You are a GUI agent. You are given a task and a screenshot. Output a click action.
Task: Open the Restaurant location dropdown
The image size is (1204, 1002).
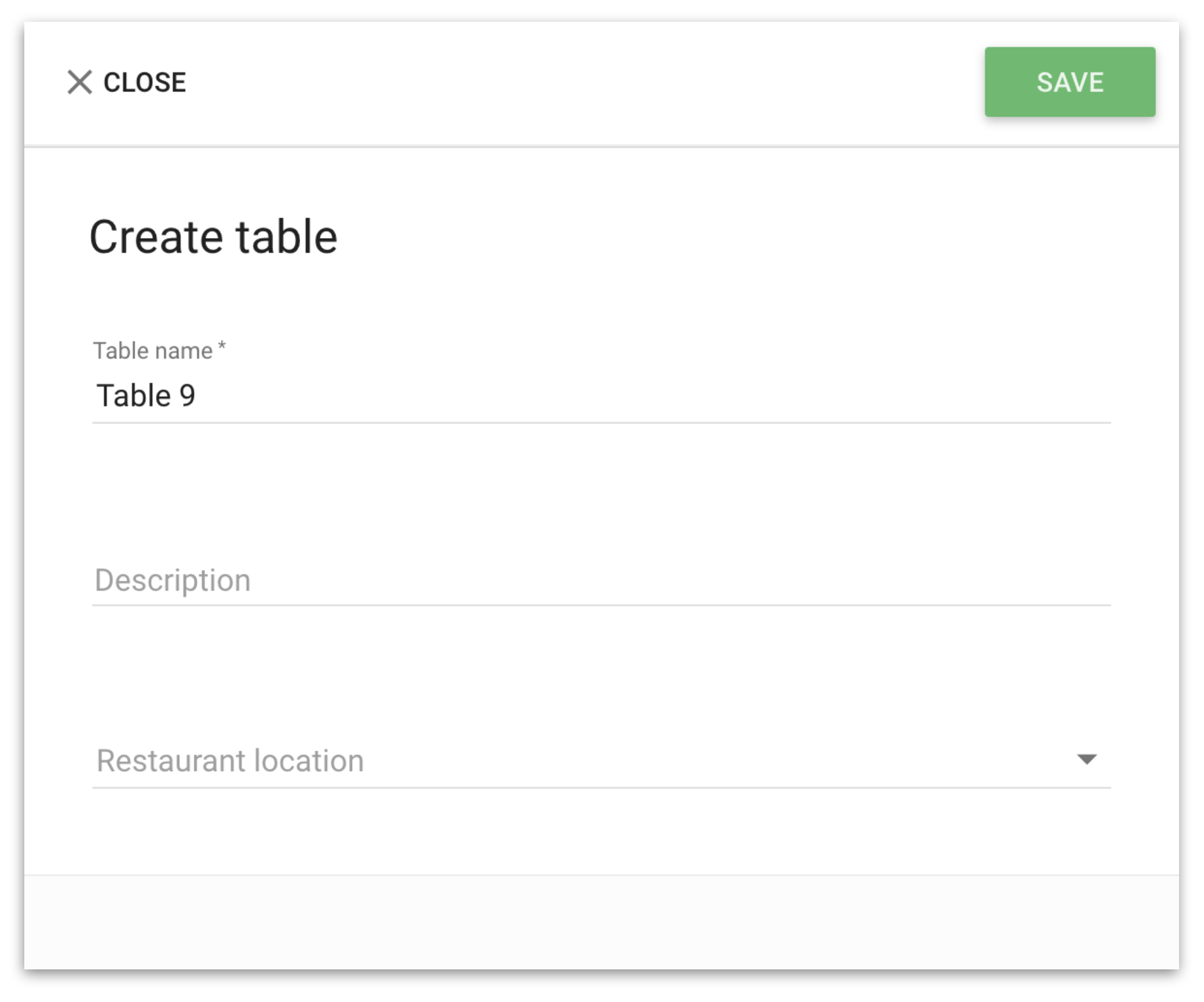point(601,760)
